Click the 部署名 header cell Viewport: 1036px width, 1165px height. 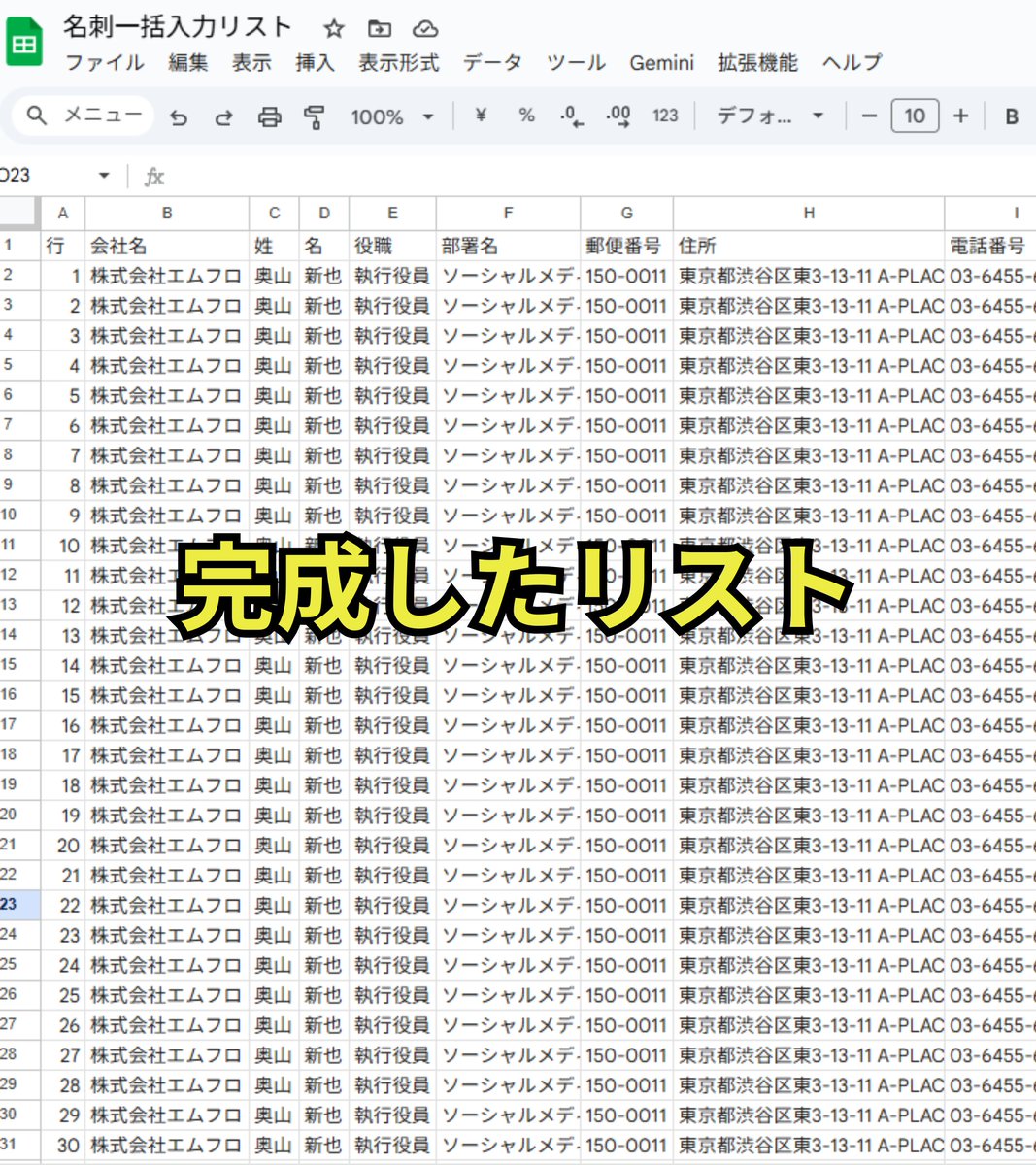[x=508, y=246]
